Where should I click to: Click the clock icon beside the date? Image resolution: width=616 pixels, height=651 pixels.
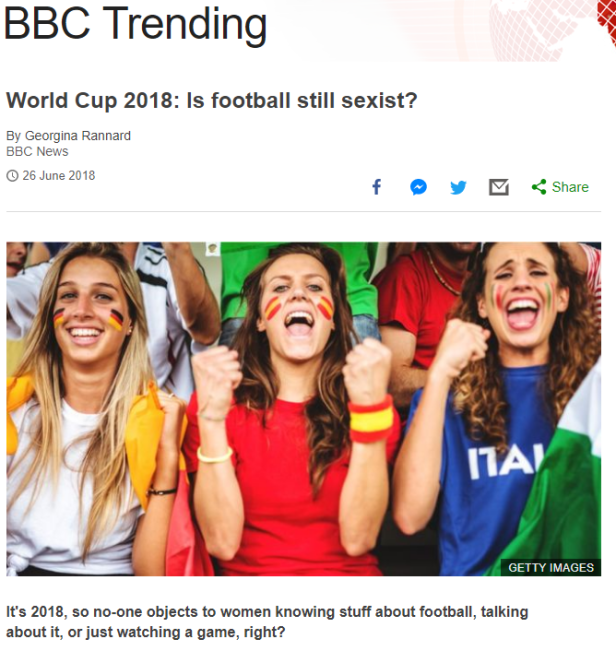tap(12, 176)
